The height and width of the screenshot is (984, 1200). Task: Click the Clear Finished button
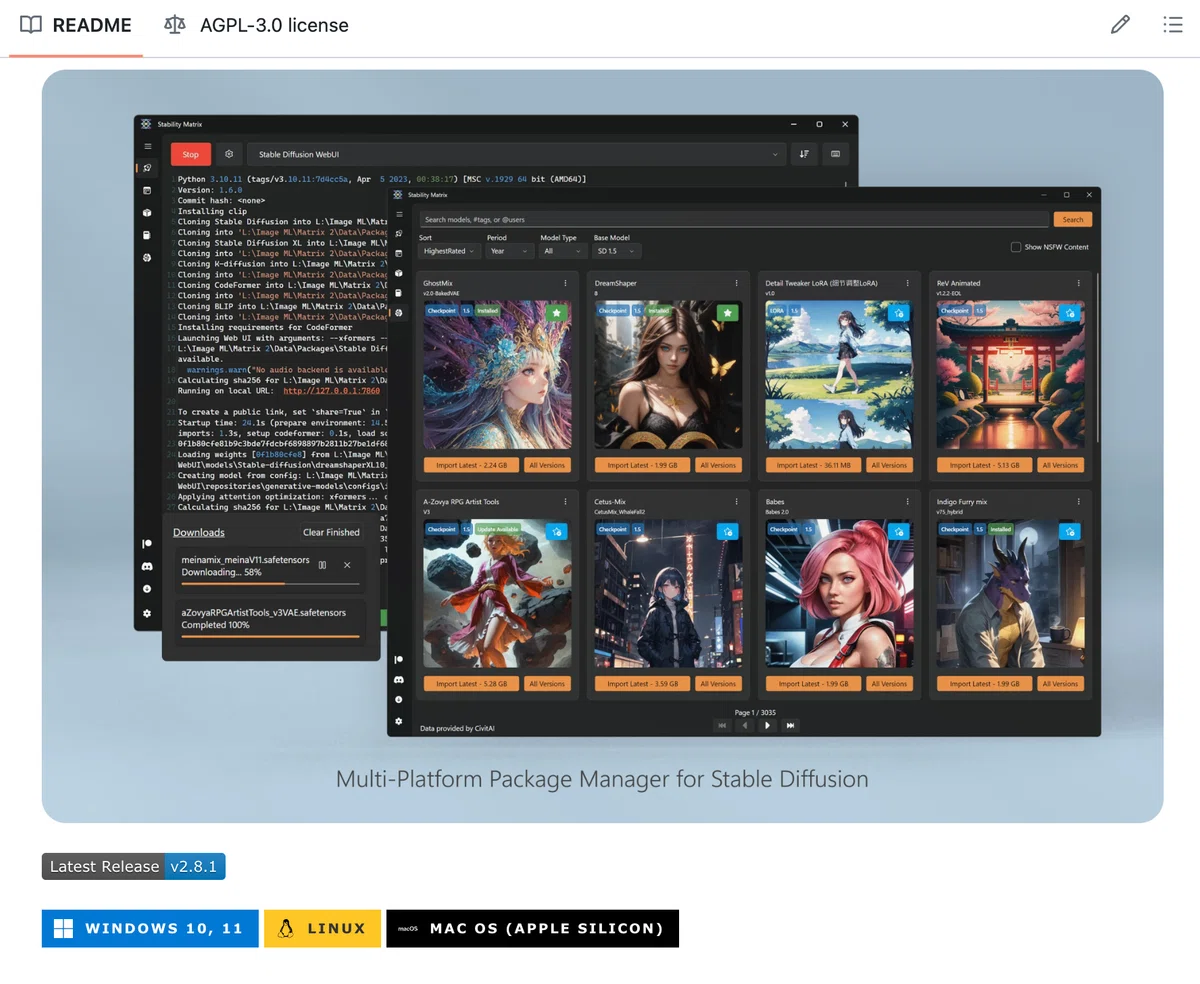coord(331,532)
